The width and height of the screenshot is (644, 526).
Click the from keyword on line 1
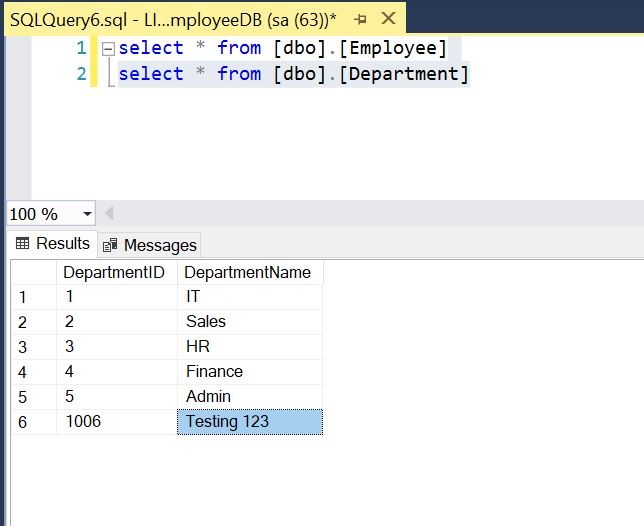click(x=239, y=48)
